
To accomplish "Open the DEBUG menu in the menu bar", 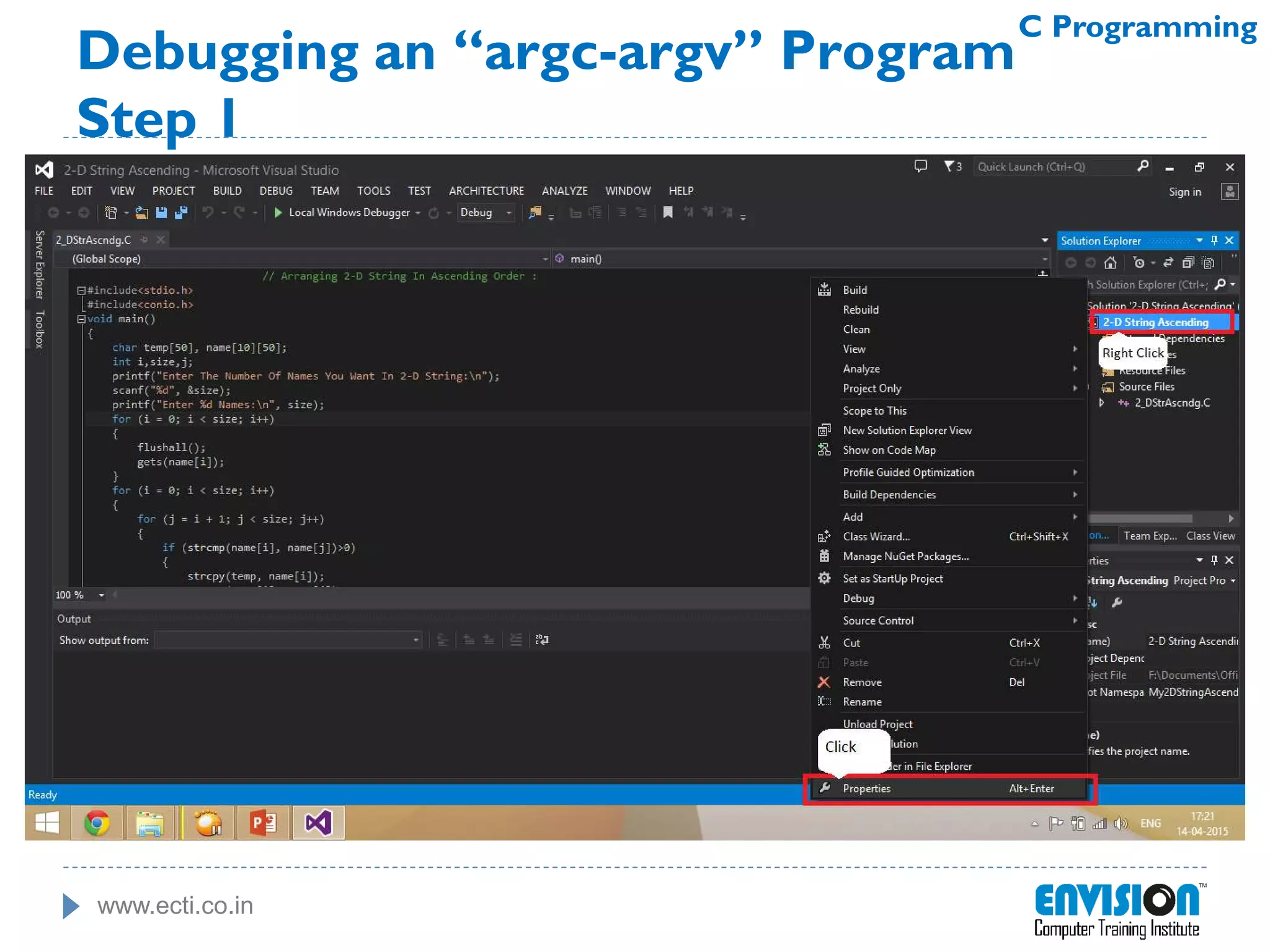I will click(x=276, y=191).
